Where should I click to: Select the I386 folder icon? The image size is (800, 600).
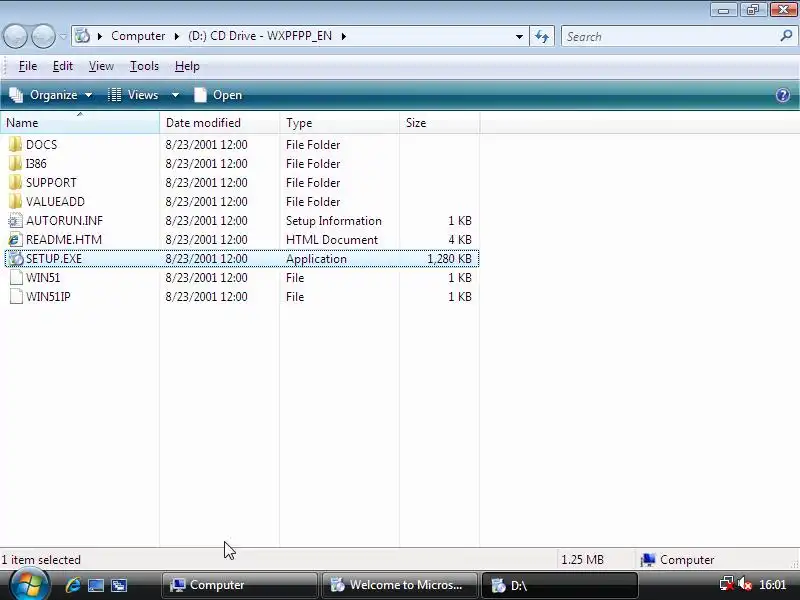point(16,163)
